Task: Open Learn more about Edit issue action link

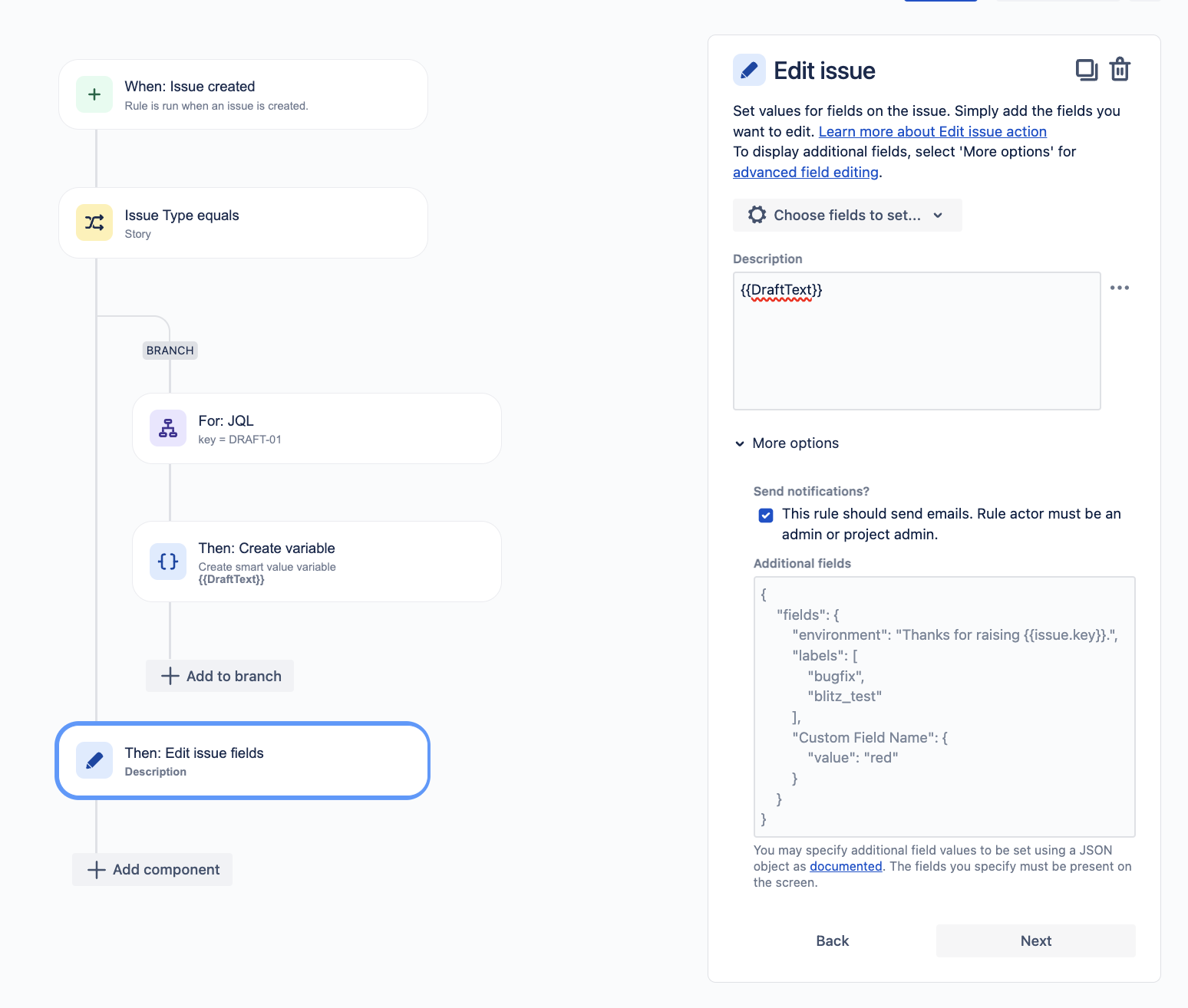Action: 932,131
